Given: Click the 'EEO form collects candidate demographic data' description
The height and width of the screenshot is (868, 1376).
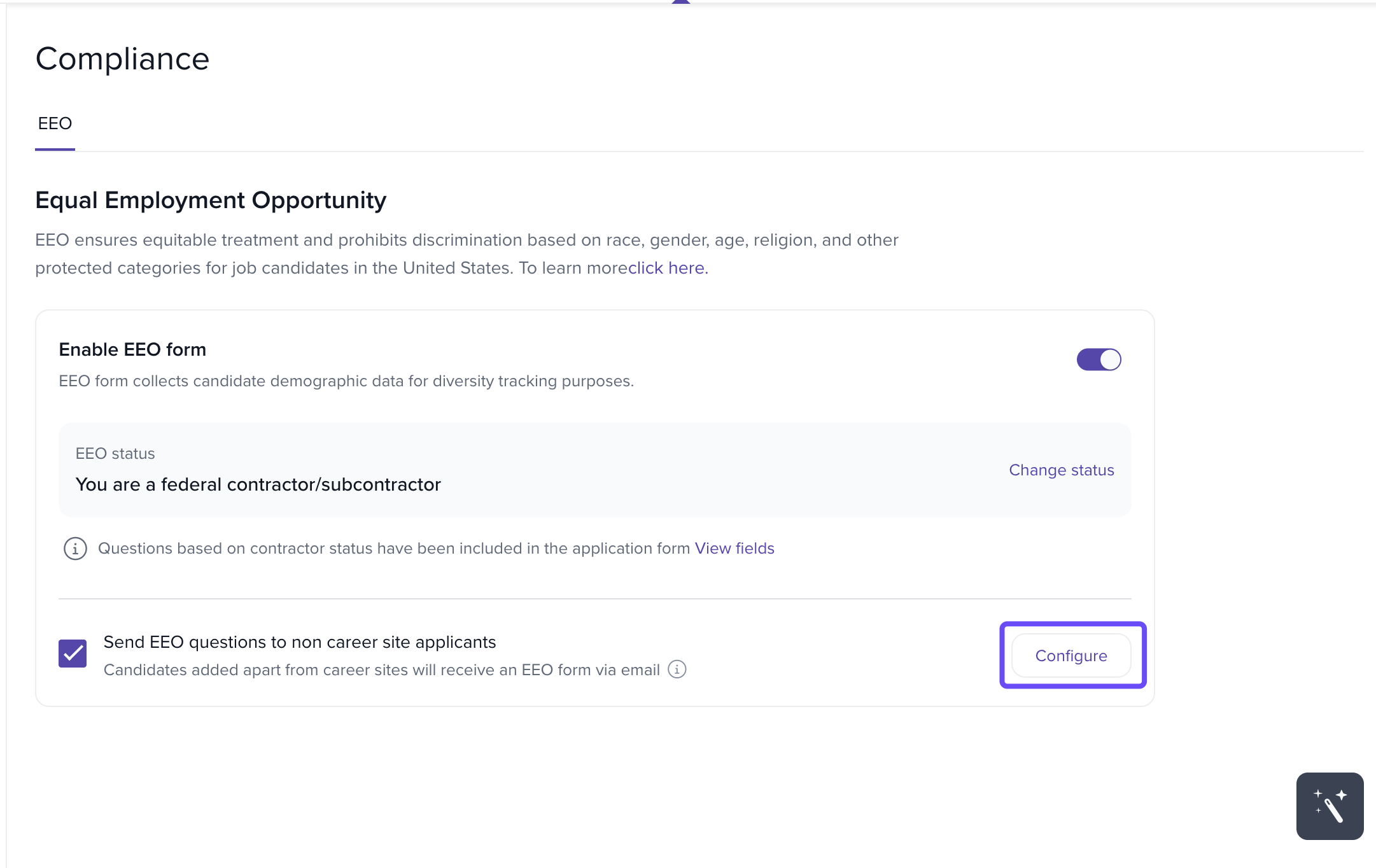Looking at the screenshot, I should (346, 381).
